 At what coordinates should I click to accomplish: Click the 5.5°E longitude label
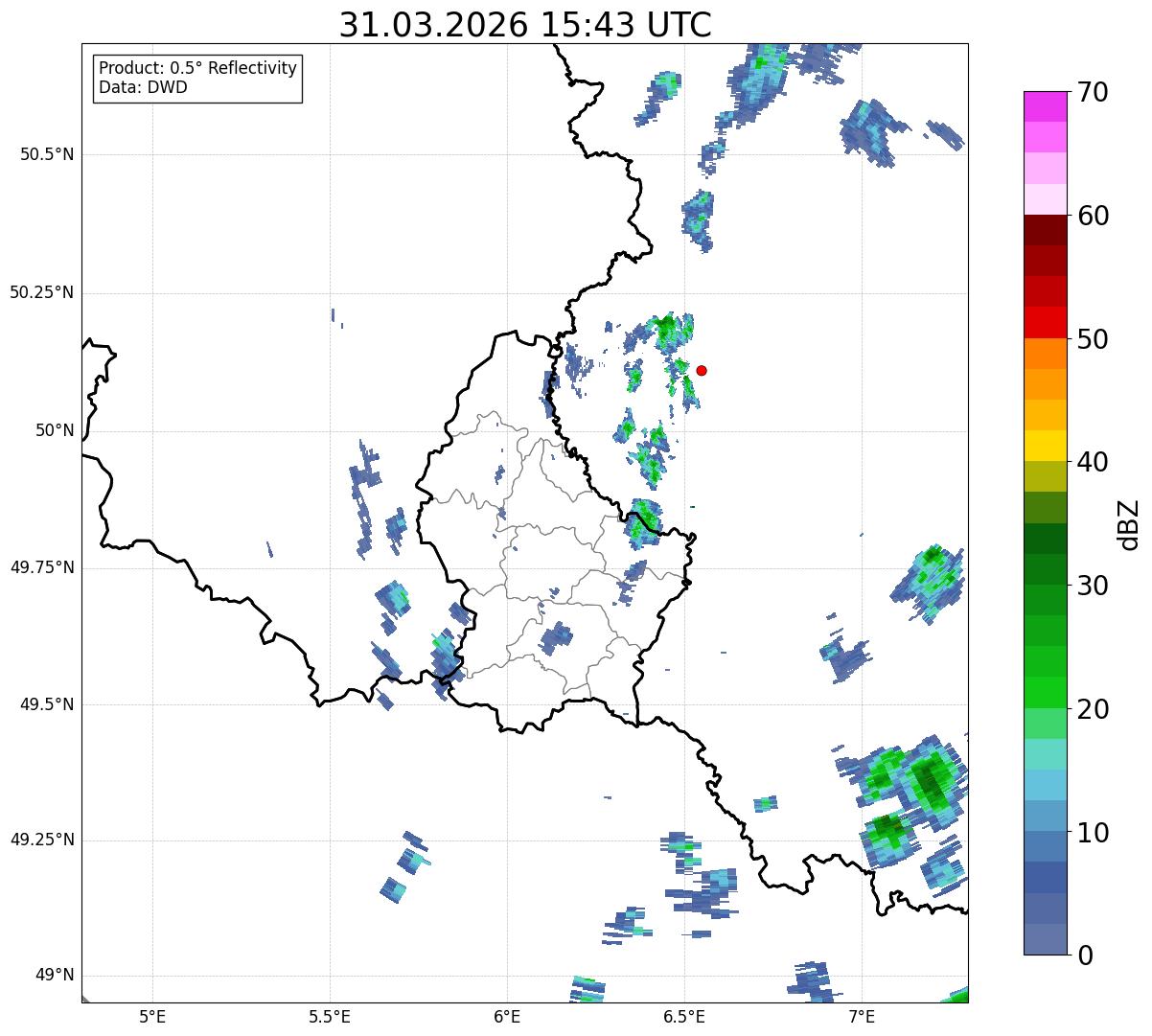pyautogui.click(x=330, y=1016)
